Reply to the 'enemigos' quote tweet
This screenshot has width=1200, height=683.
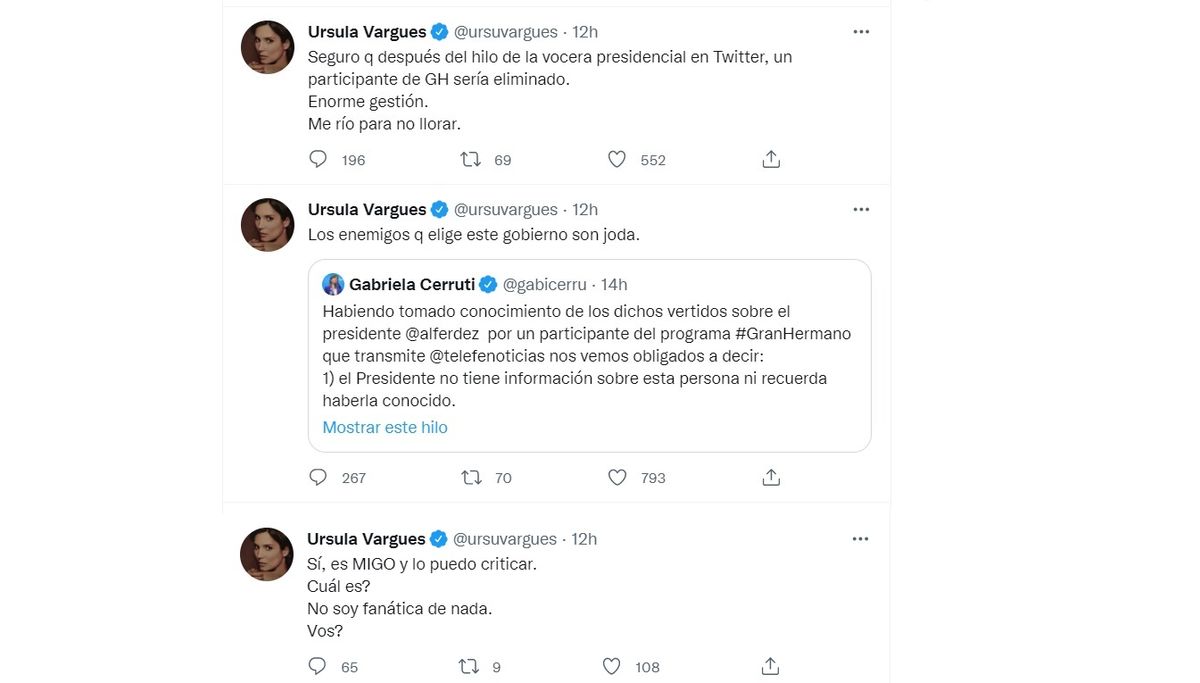click(x=318, y=477)
